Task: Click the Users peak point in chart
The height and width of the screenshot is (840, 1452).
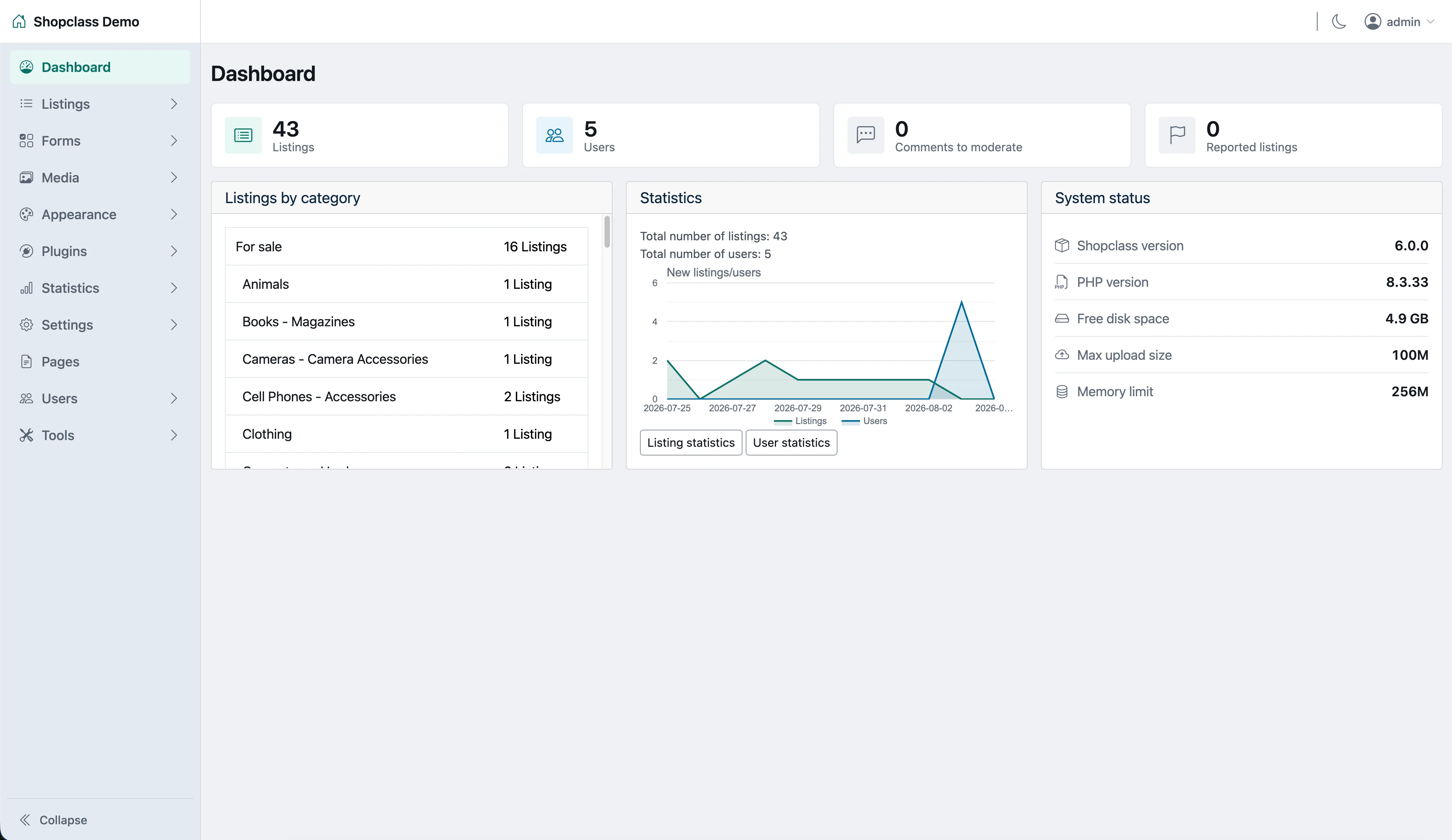Action: coord(961,302)
